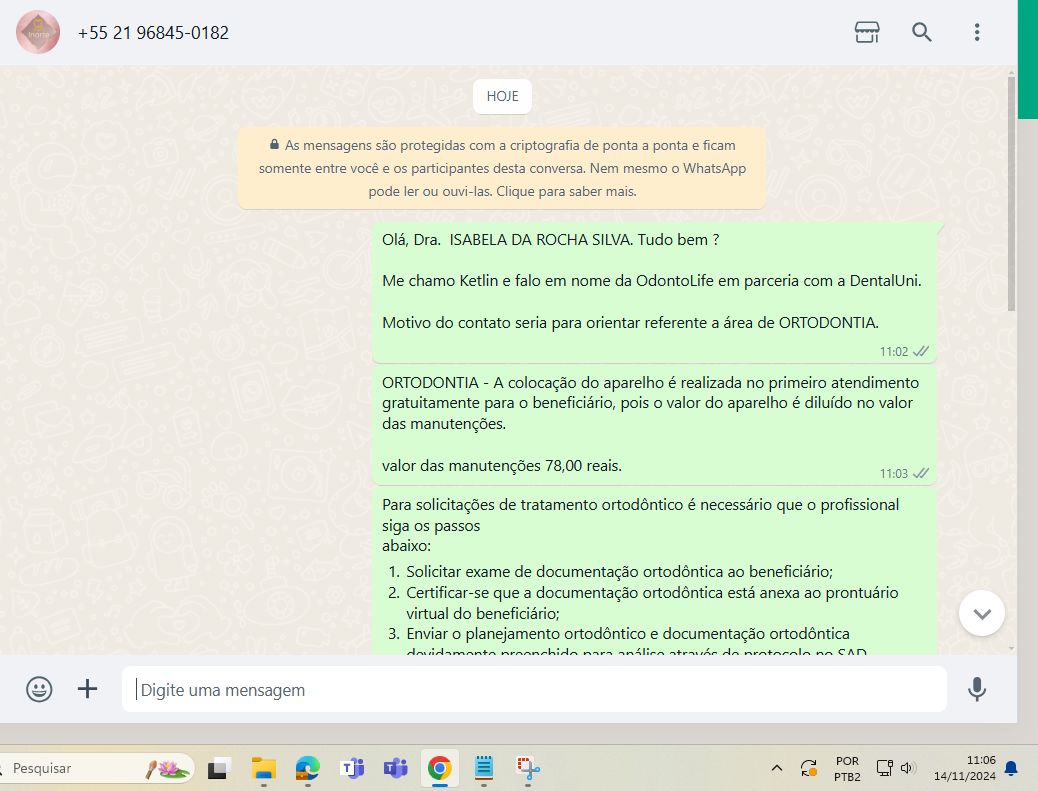Open Task View on the taskbar
Viewport: 1038px width, 791px height.
(x=219, y=768)
